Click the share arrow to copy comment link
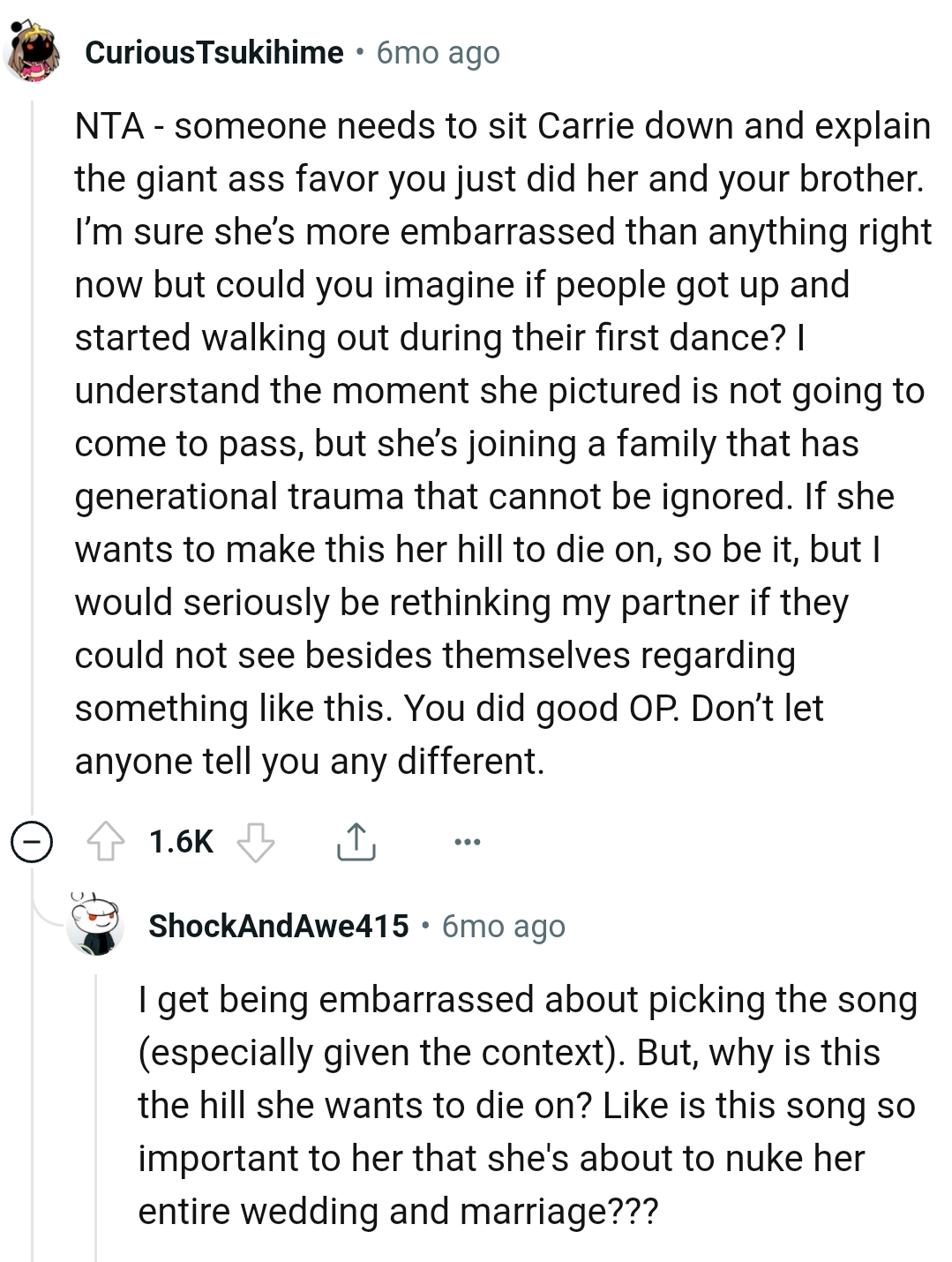This screenshot has height=1262, width=952. click(356, 841)
